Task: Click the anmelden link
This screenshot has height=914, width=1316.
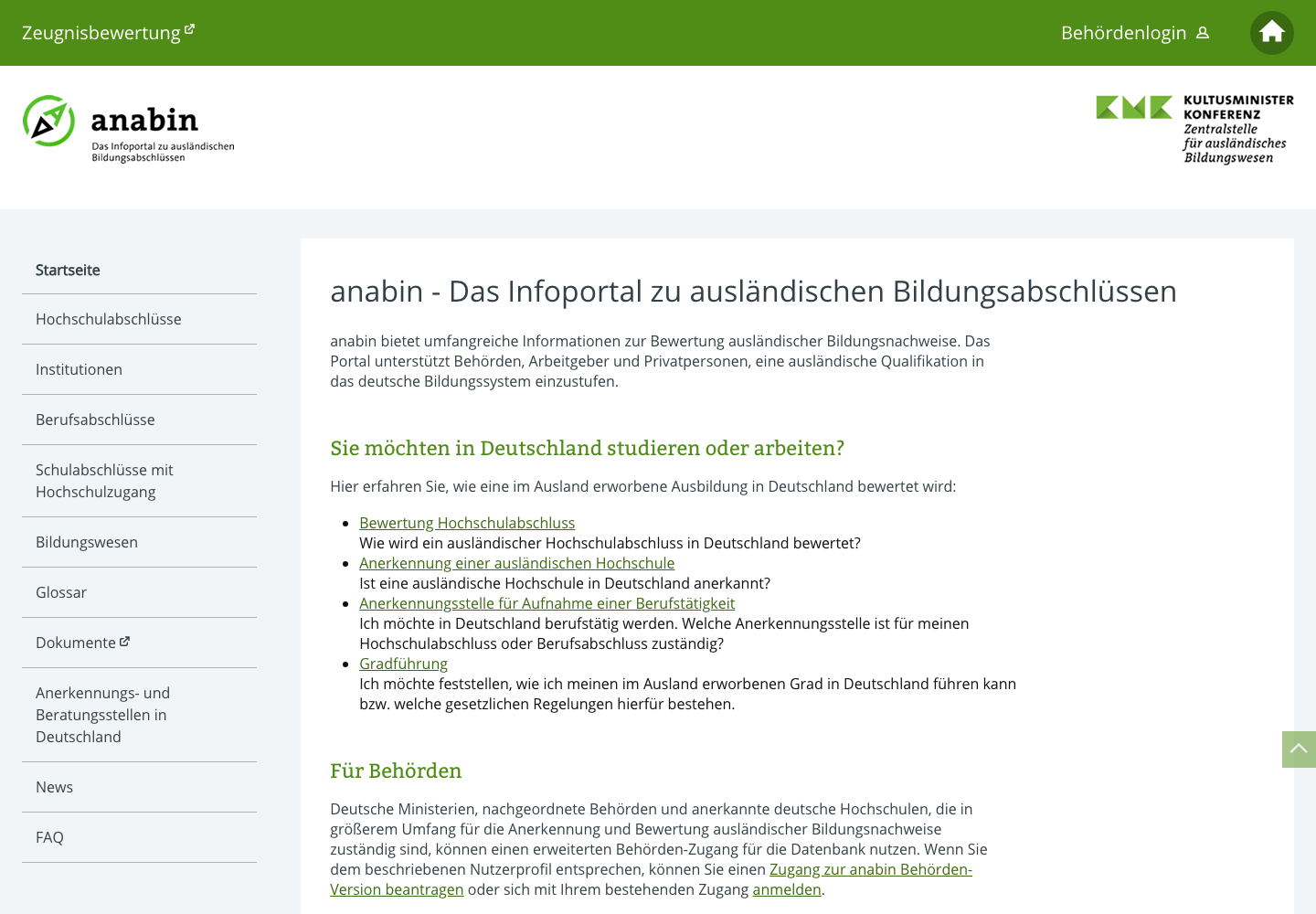Action: pyautogui.click(x=787, y=889)
